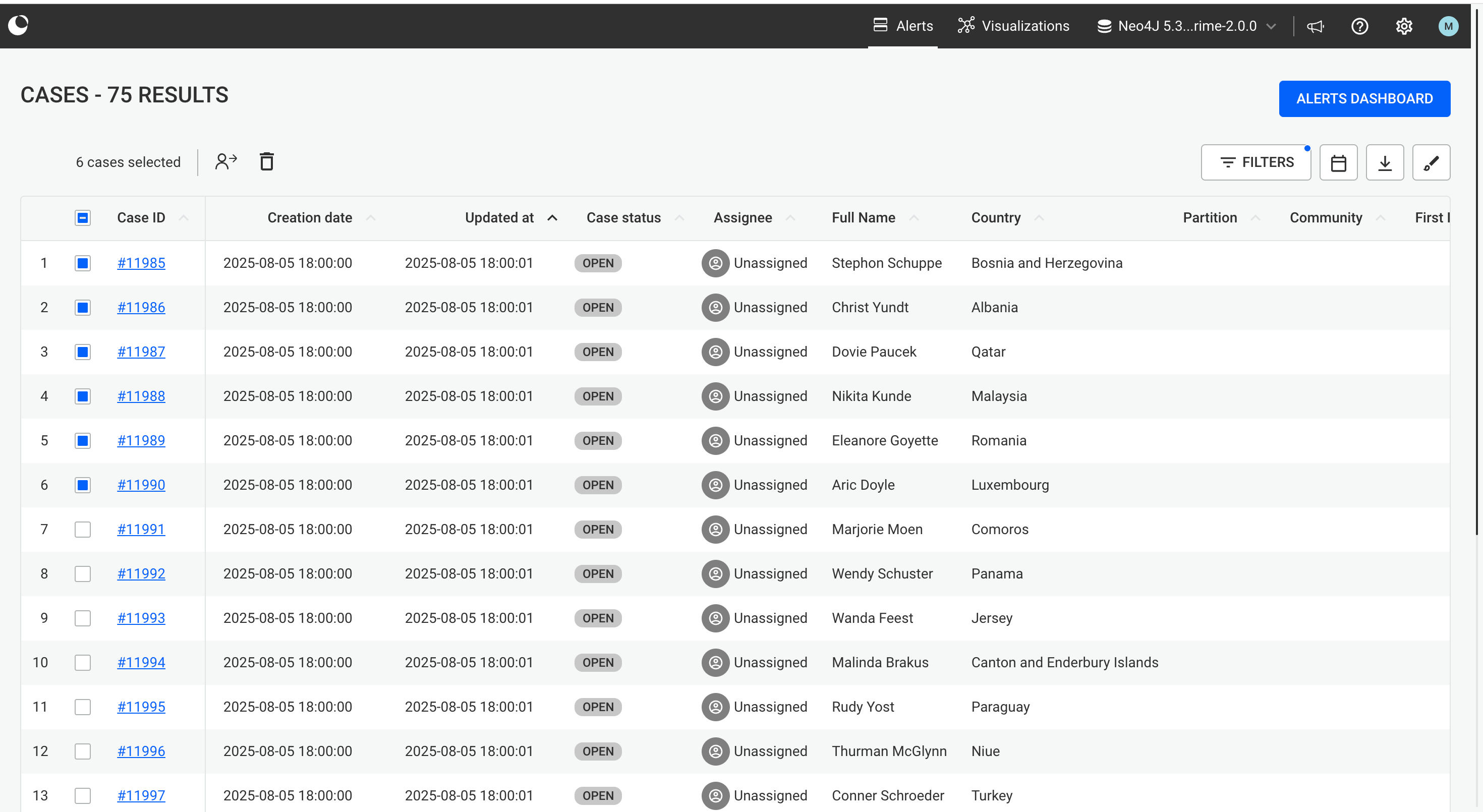This screenshot has height=812, width=1483.
Task: Uncheck the checkbox for case #11985
Action: click(83, 263)
